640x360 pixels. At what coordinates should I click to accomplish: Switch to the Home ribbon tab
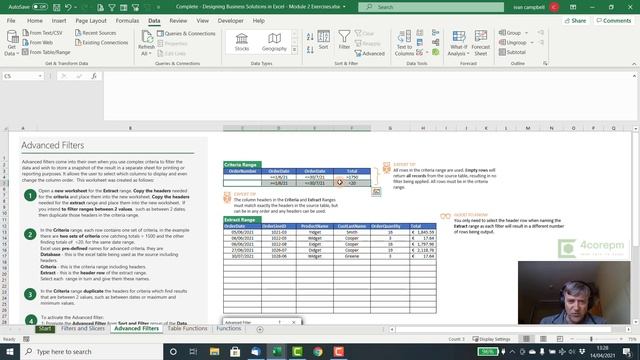pyautogui.click(x=35, y=20)
